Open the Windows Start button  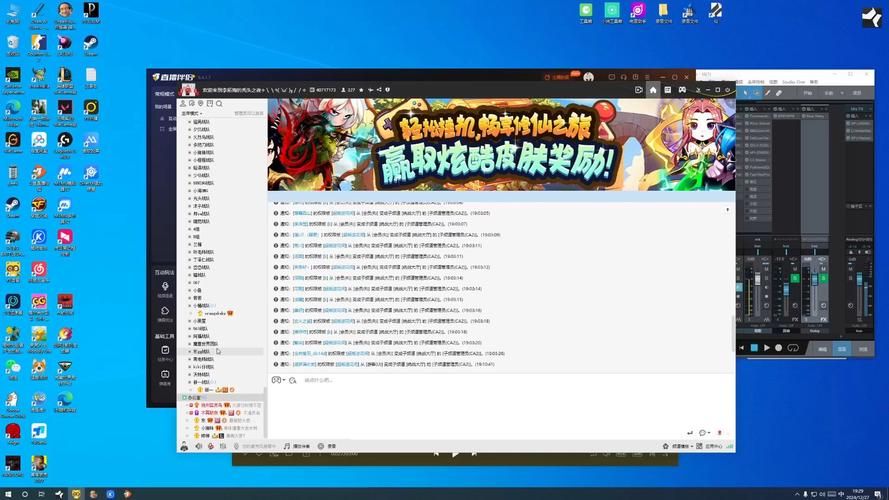click(8, 494)
